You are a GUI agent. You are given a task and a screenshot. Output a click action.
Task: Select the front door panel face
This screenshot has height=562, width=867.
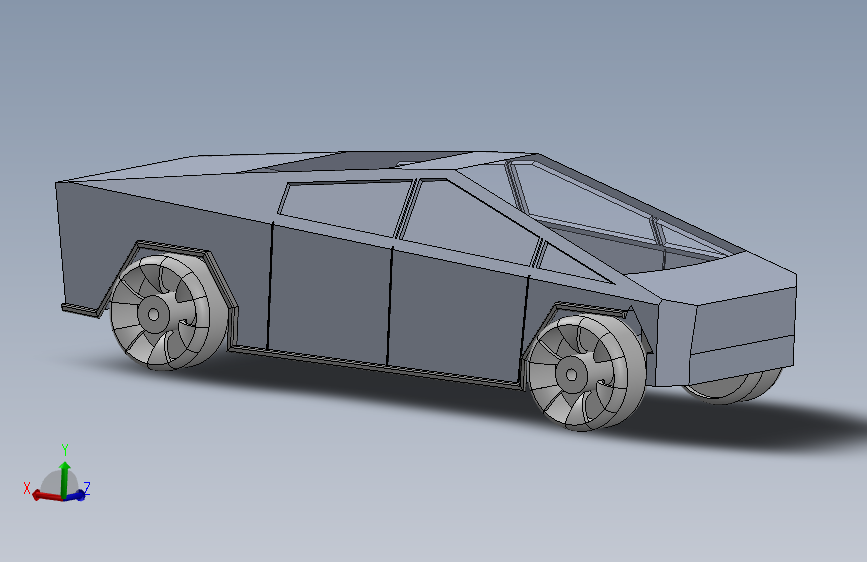(456, 315)
